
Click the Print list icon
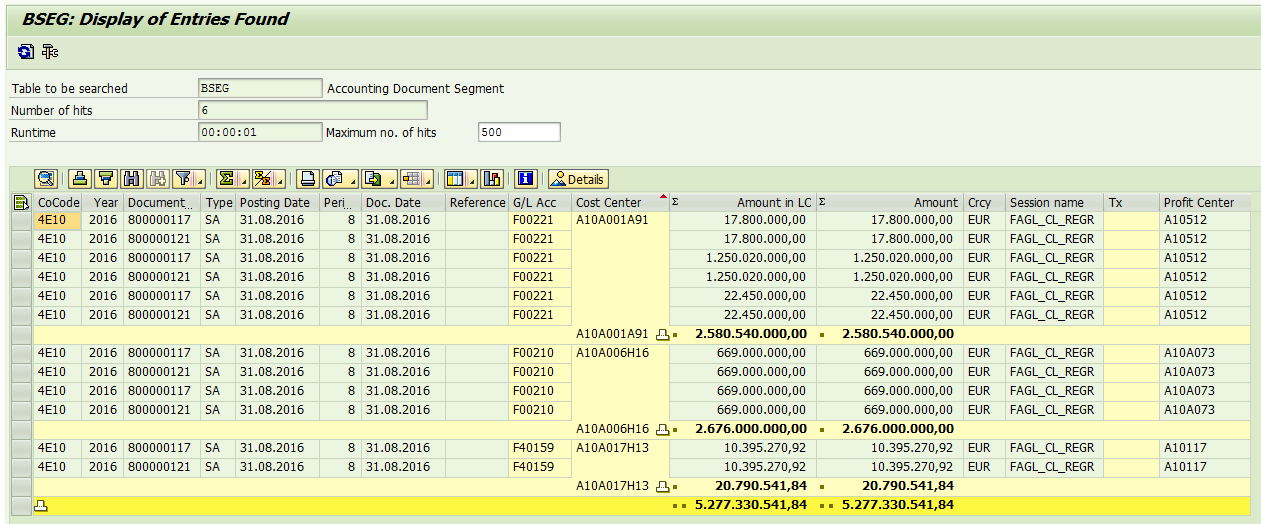pyautogui.click(x=308, y=179)
